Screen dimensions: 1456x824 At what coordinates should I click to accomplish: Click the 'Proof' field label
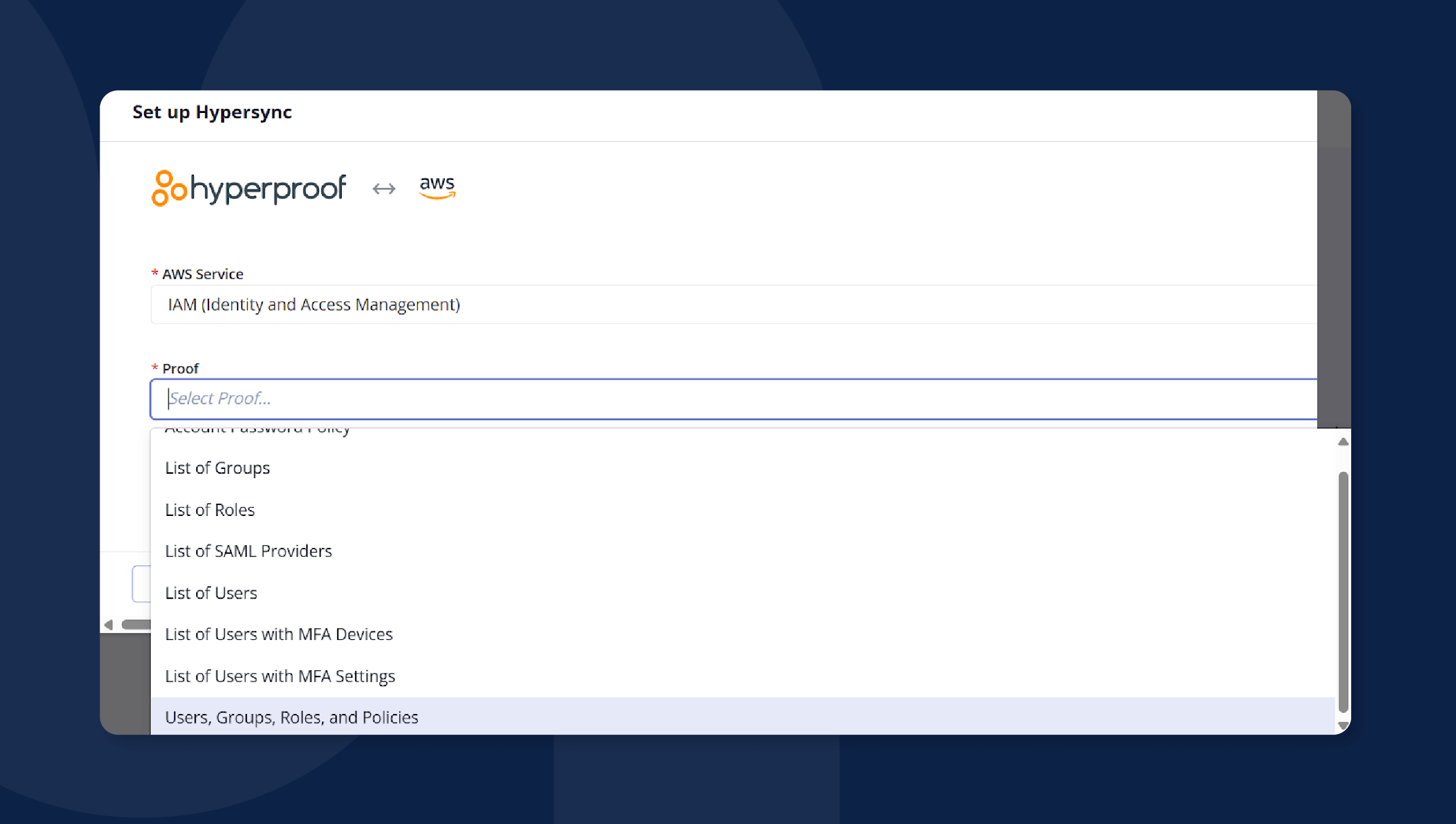[181, 369]
